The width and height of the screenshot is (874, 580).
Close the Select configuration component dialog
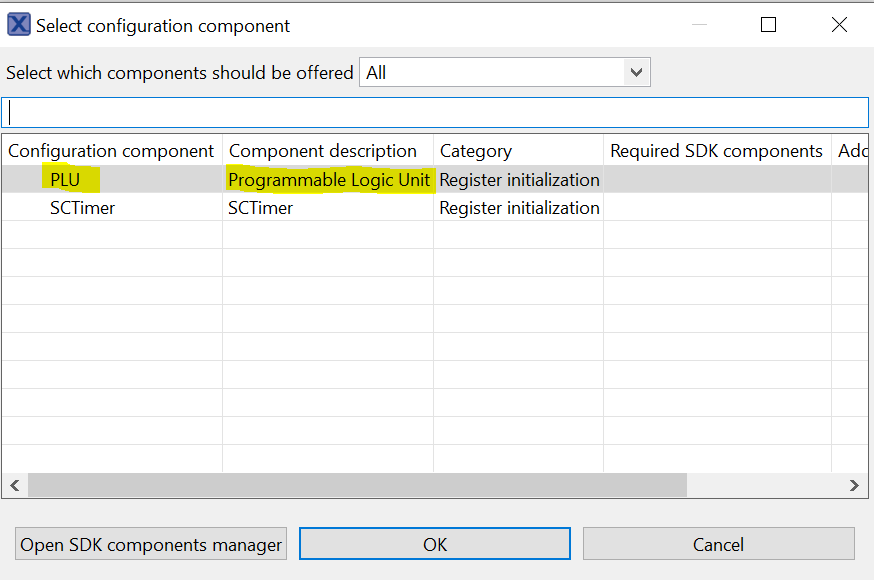point(839,25)
